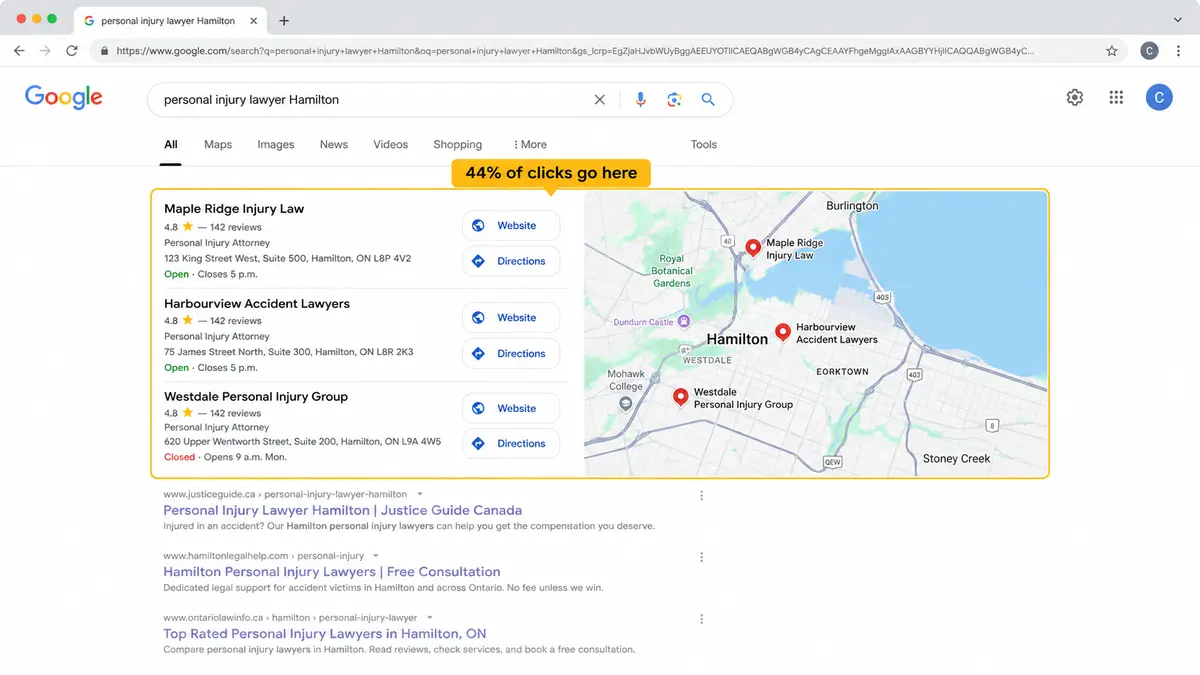Open Google settings gear icon

click(1075, 97)
